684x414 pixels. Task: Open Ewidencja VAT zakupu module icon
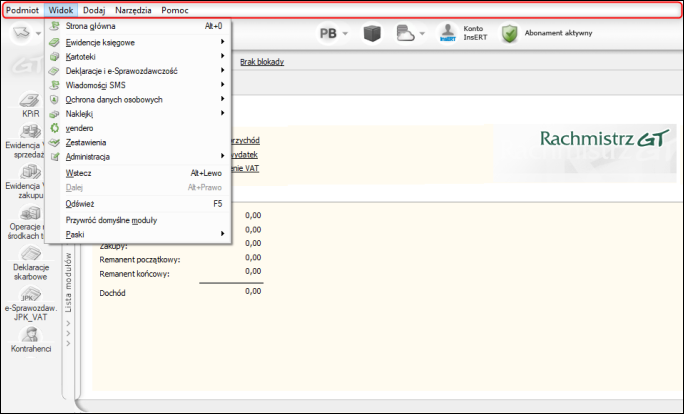coord(30,172)
